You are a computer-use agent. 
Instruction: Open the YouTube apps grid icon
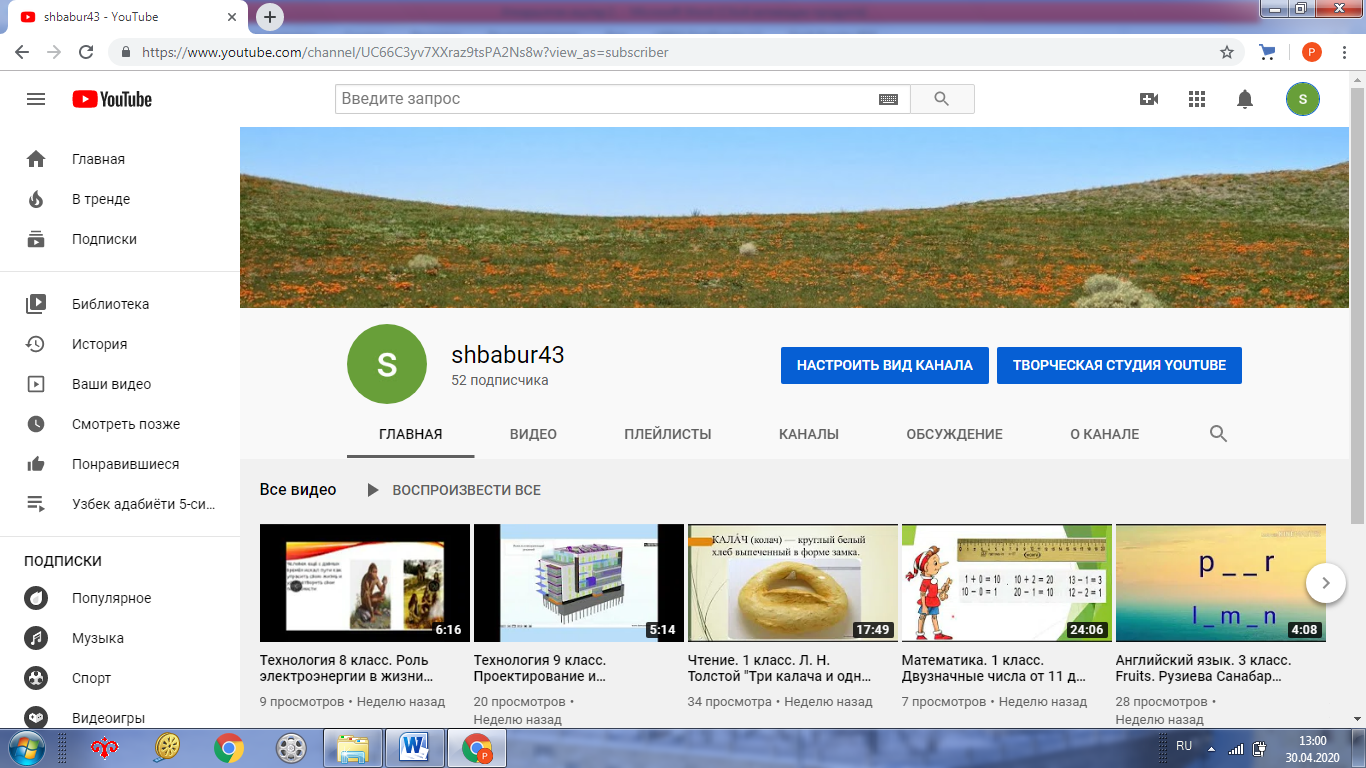click(1197, 99)
